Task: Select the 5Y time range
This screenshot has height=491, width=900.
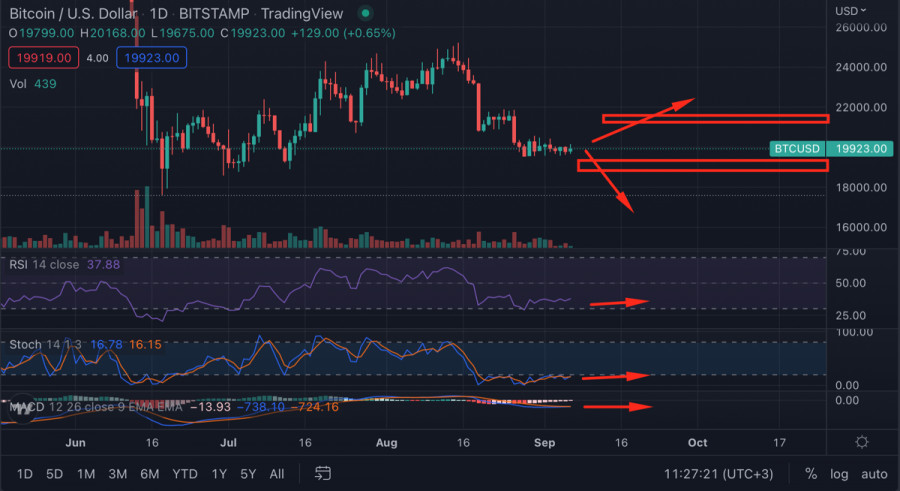Action: [248, 474]
